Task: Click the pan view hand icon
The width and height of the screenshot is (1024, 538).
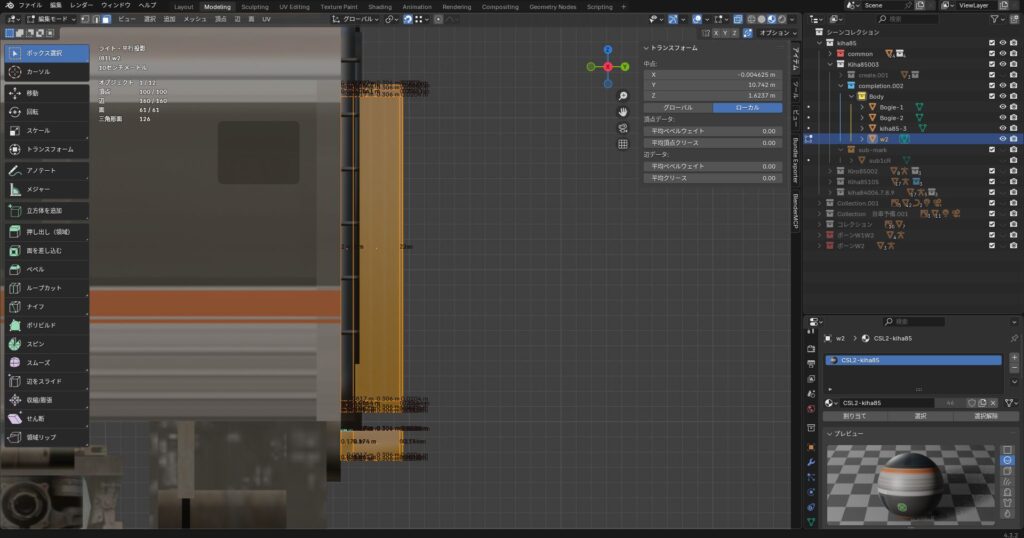Action: pyautogui.click(x=623, y=112)
